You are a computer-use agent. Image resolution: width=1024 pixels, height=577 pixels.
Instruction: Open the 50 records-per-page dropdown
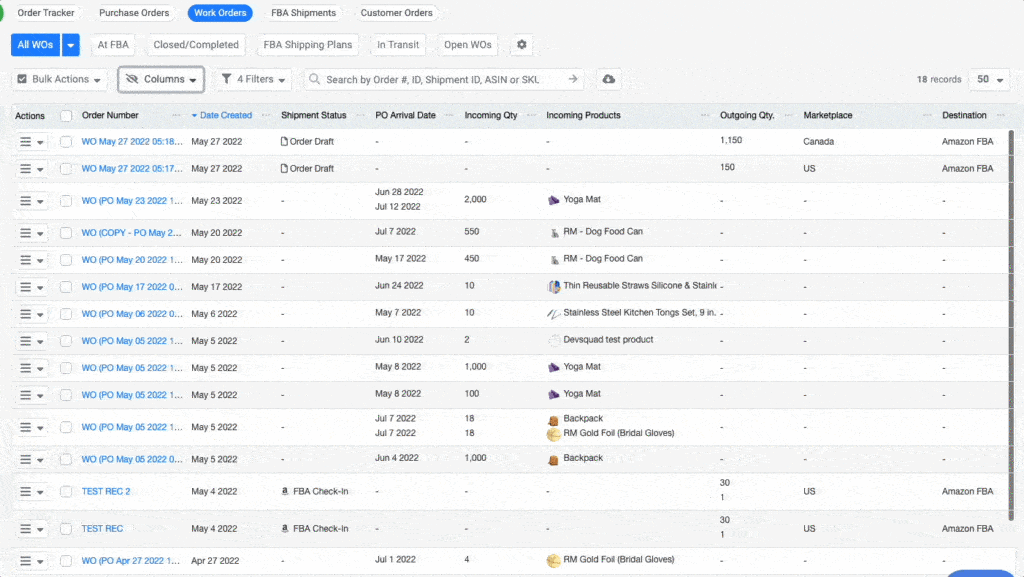989,79
